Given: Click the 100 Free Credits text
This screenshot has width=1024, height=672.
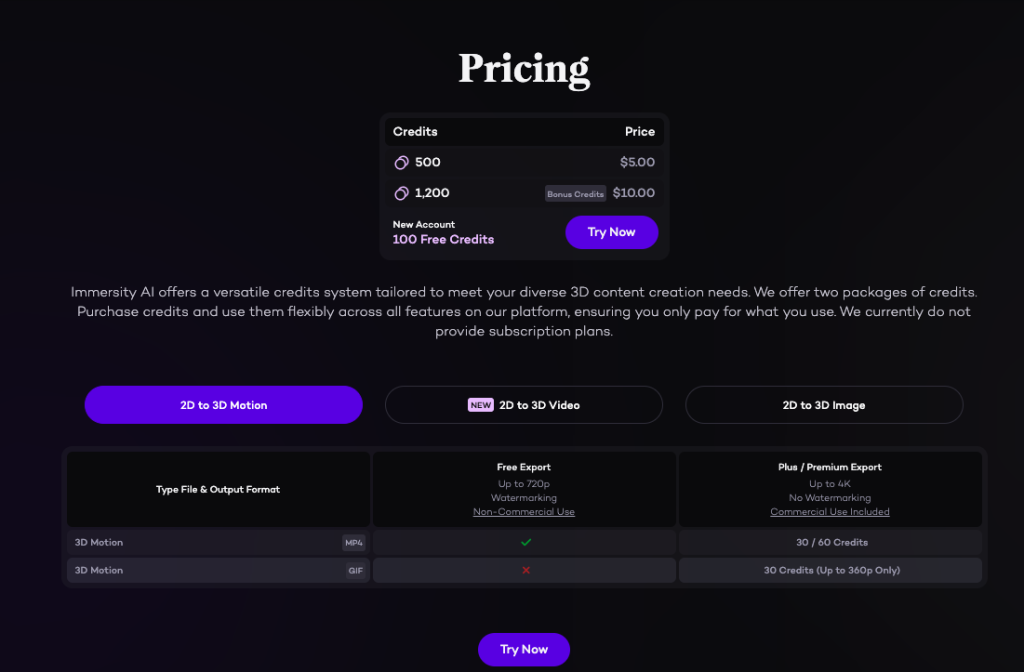Looking at the screenshot, I should coord(443,240).
